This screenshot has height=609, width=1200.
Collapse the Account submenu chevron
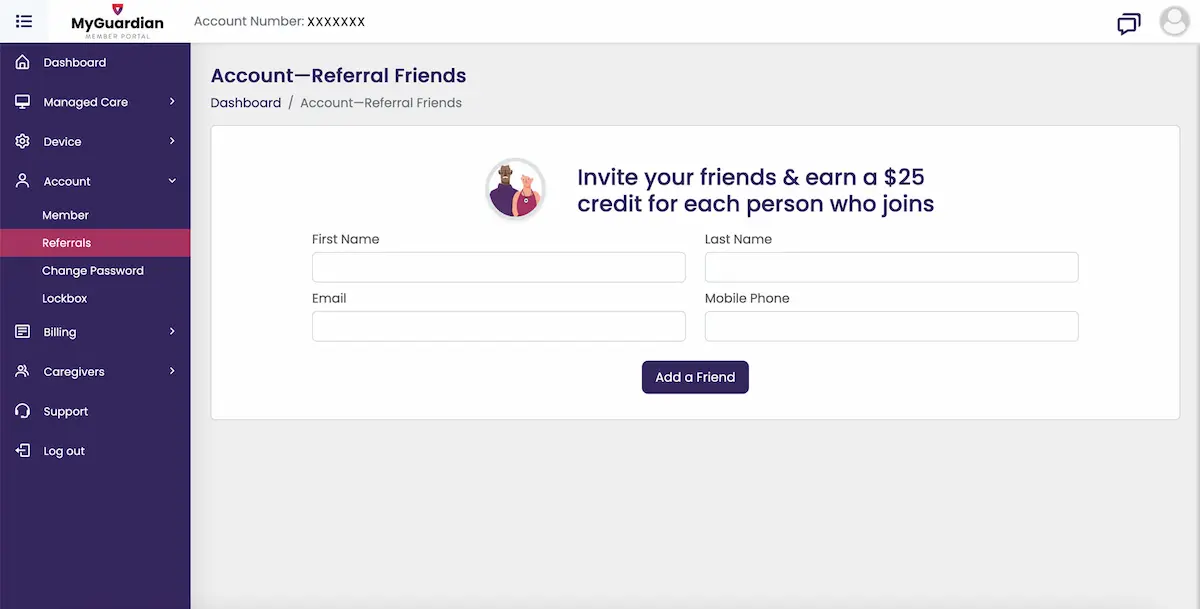[x=172, y=181]
